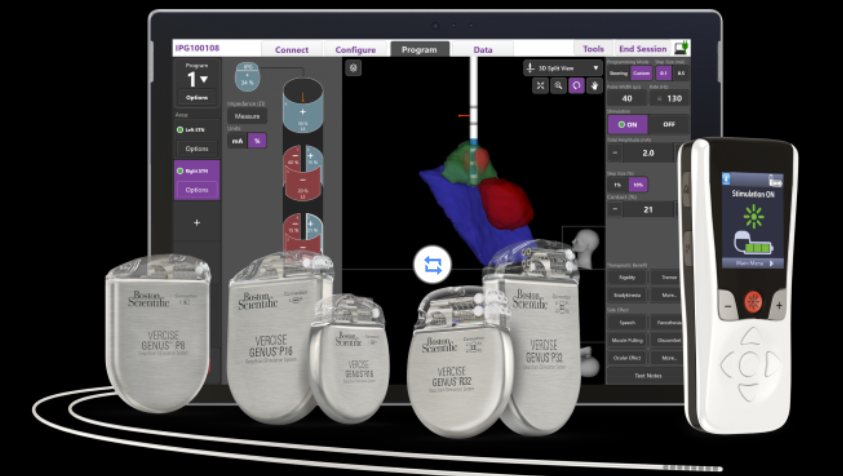
Task: Click the anatomy icon atop the 3D view
Action: pyautogui.click(x=353, y=68)
